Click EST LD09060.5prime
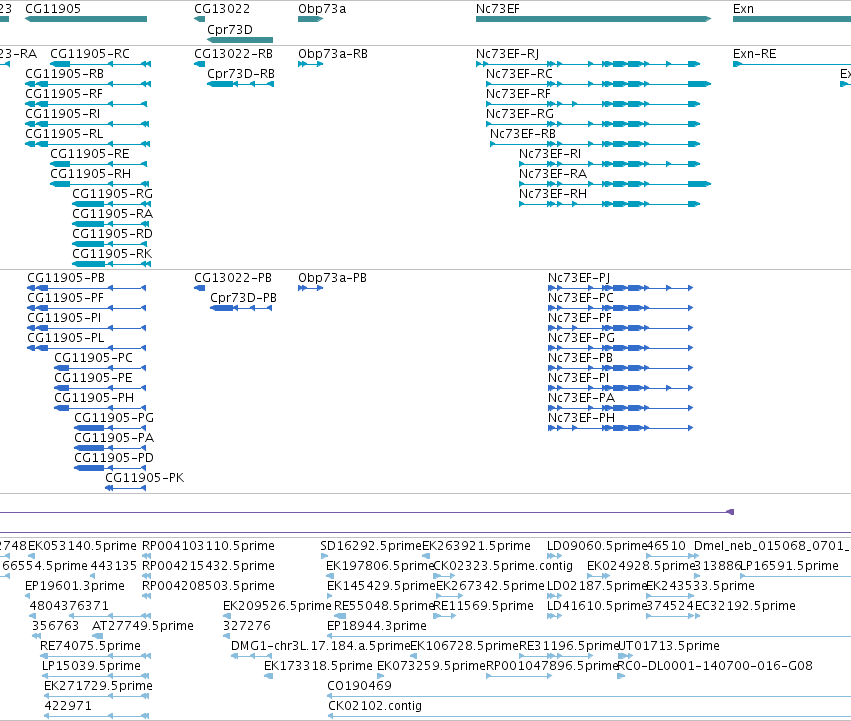Viewport: 851px width, 721px height. tap(597, 546)
